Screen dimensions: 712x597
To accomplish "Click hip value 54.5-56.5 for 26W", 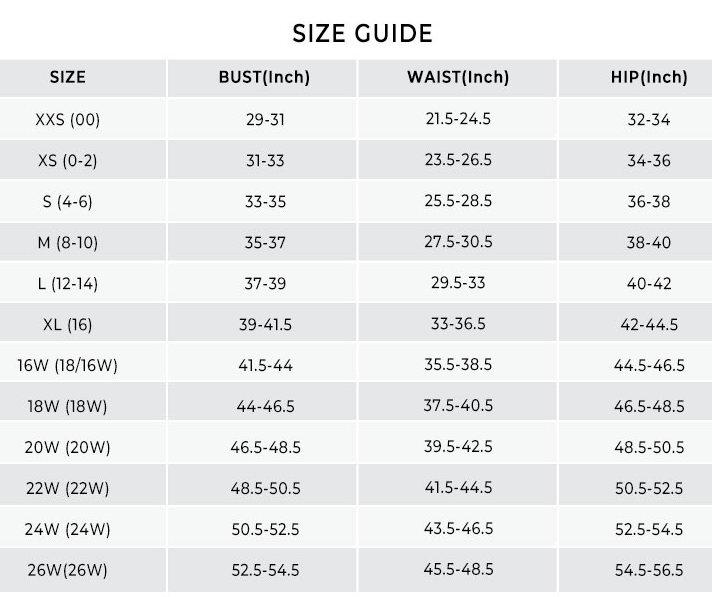I will point(649,570).
